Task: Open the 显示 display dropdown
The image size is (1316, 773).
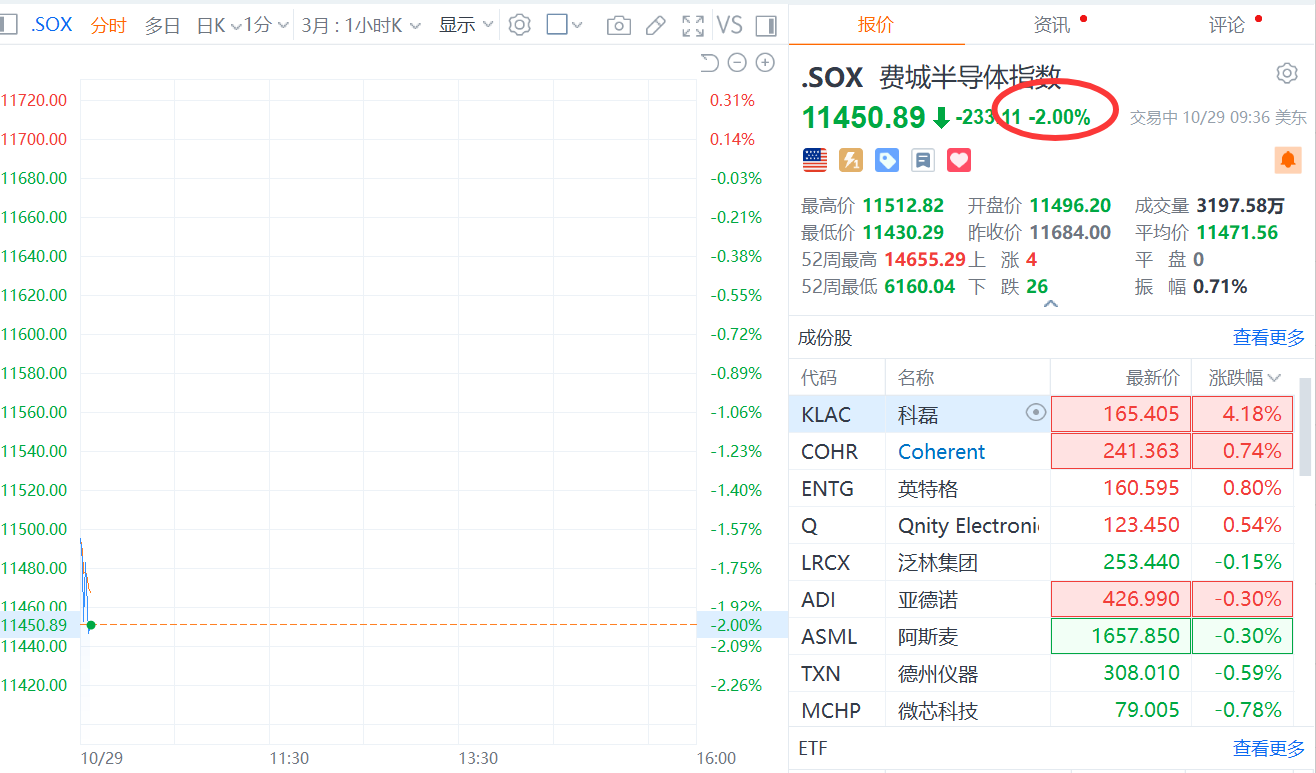Action: tap(466, 25)
